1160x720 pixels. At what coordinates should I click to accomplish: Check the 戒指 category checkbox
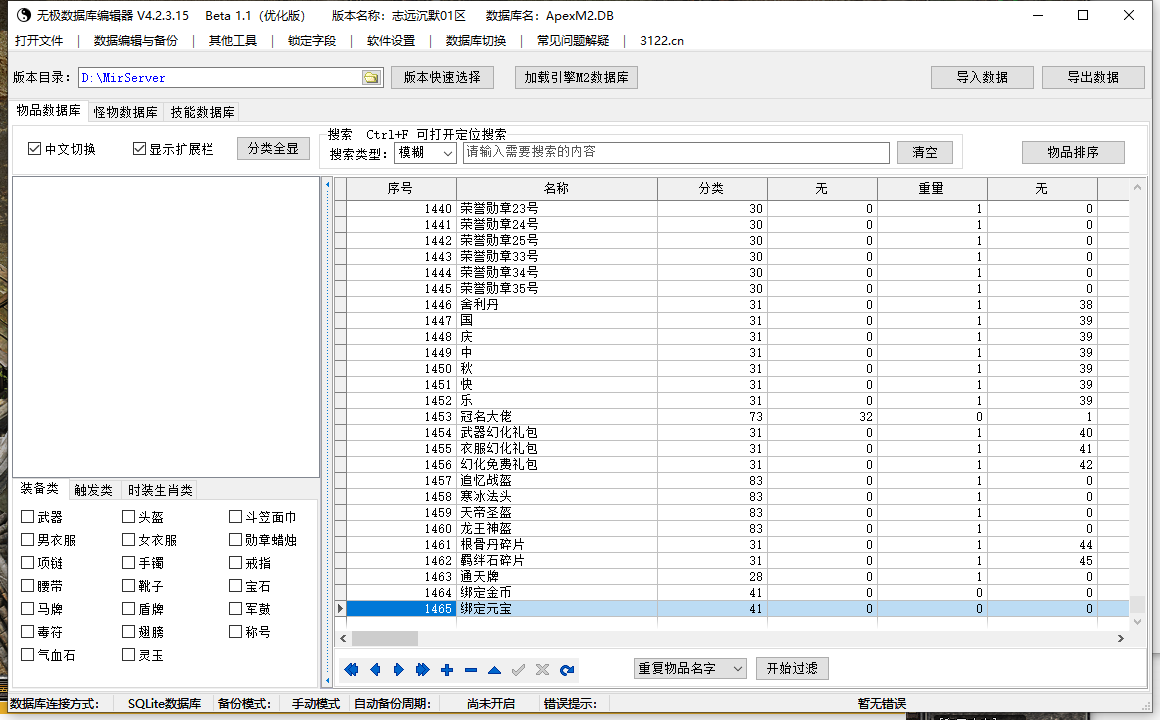tap(235, 562)
